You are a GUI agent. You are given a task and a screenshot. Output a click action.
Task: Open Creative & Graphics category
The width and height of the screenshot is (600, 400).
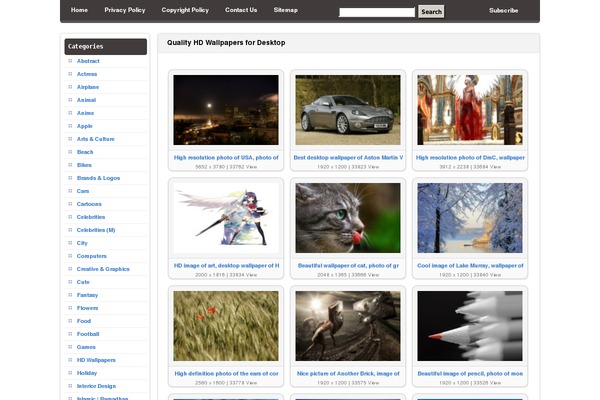pyautogui.click(x=103, y=269)
